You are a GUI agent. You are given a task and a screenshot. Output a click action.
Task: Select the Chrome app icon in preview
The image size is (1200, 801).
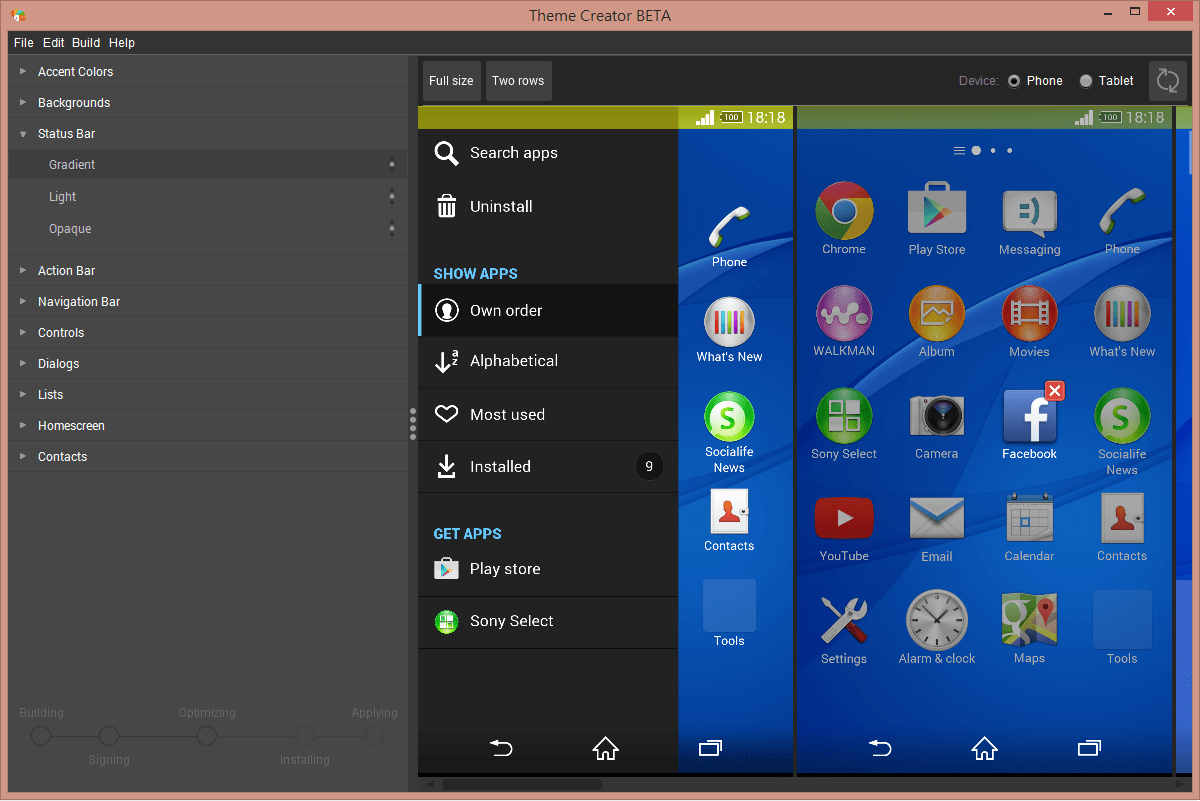click(844, 210)
